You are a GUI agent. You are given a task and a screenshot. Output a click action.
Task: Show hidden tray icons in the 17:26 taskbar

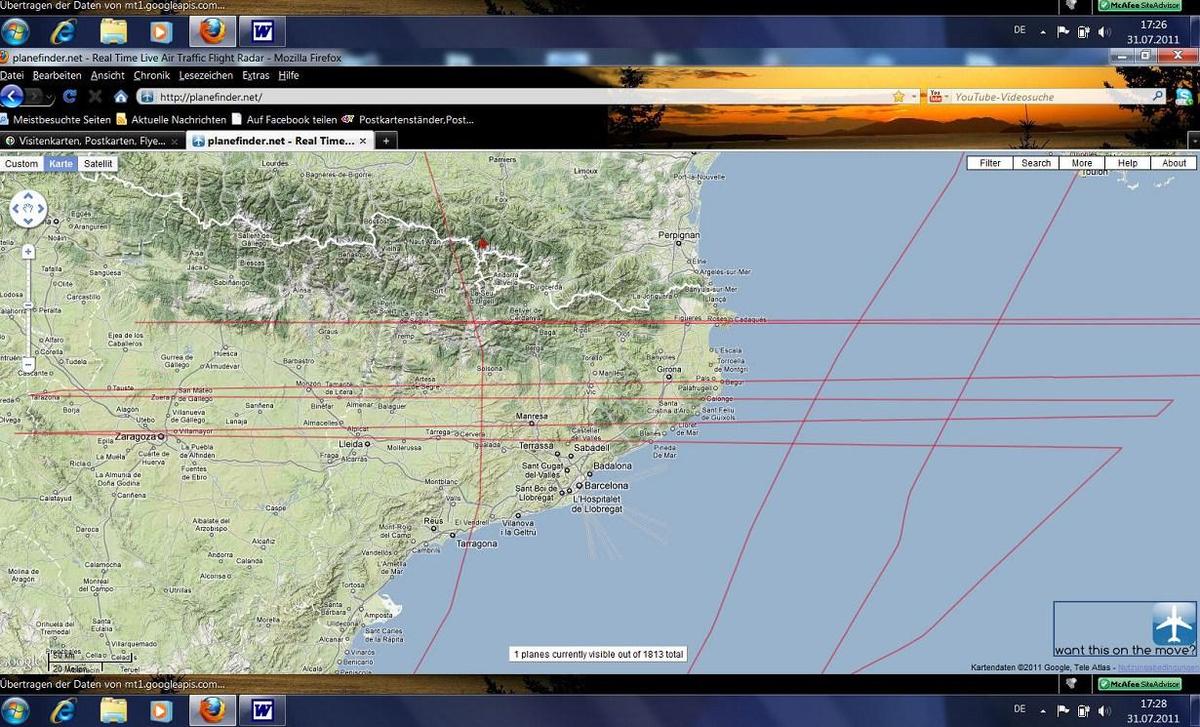(1043, 32)
